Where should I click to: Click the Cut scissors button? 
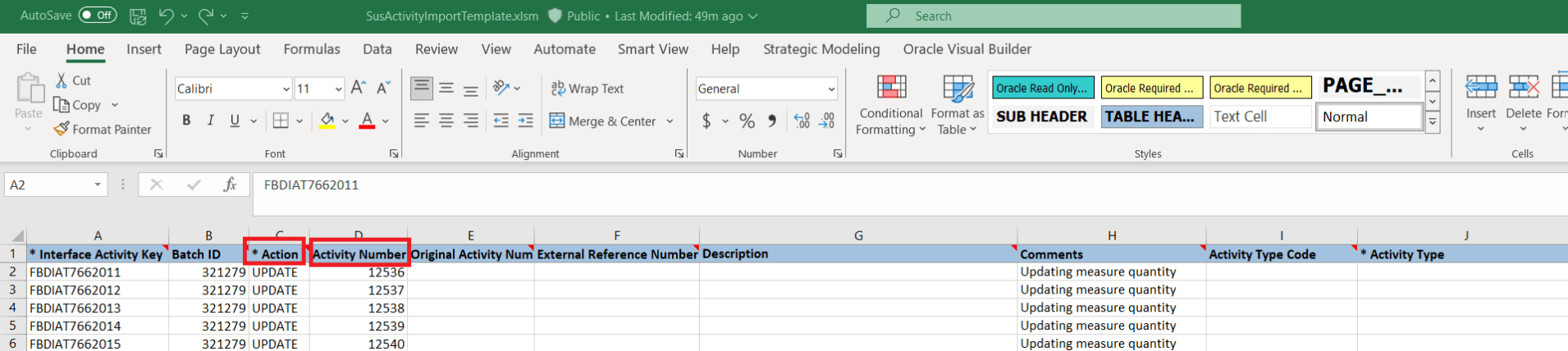pyautogui.click(x=73, y=80)
